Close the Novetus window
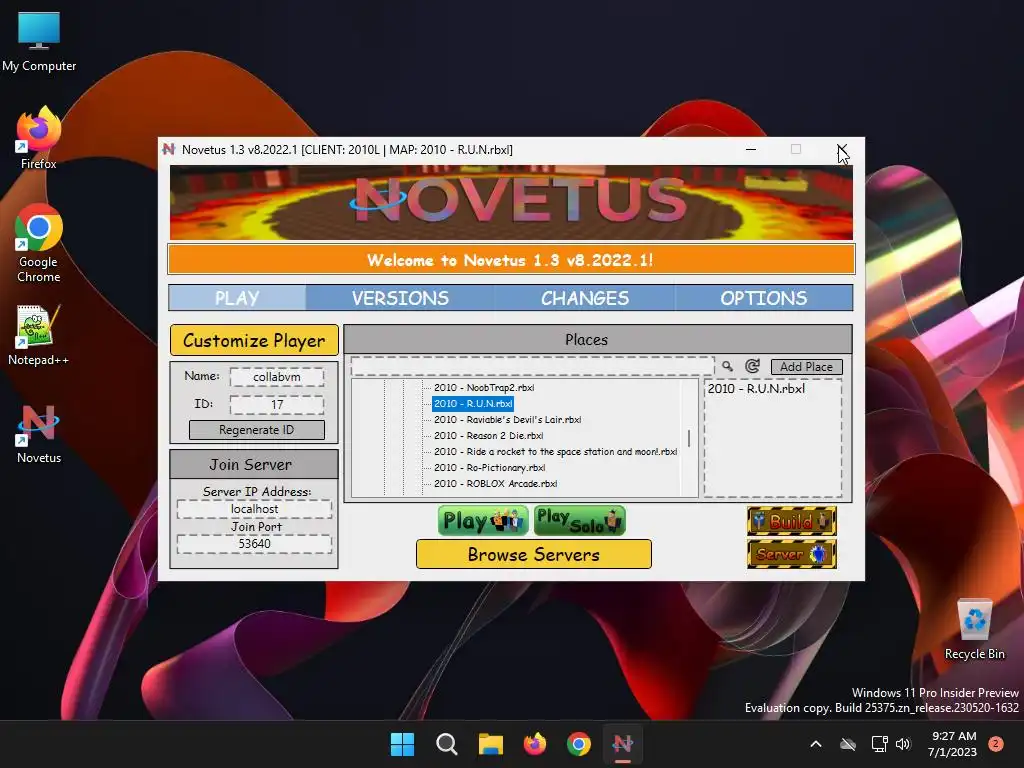 point(842,150)
